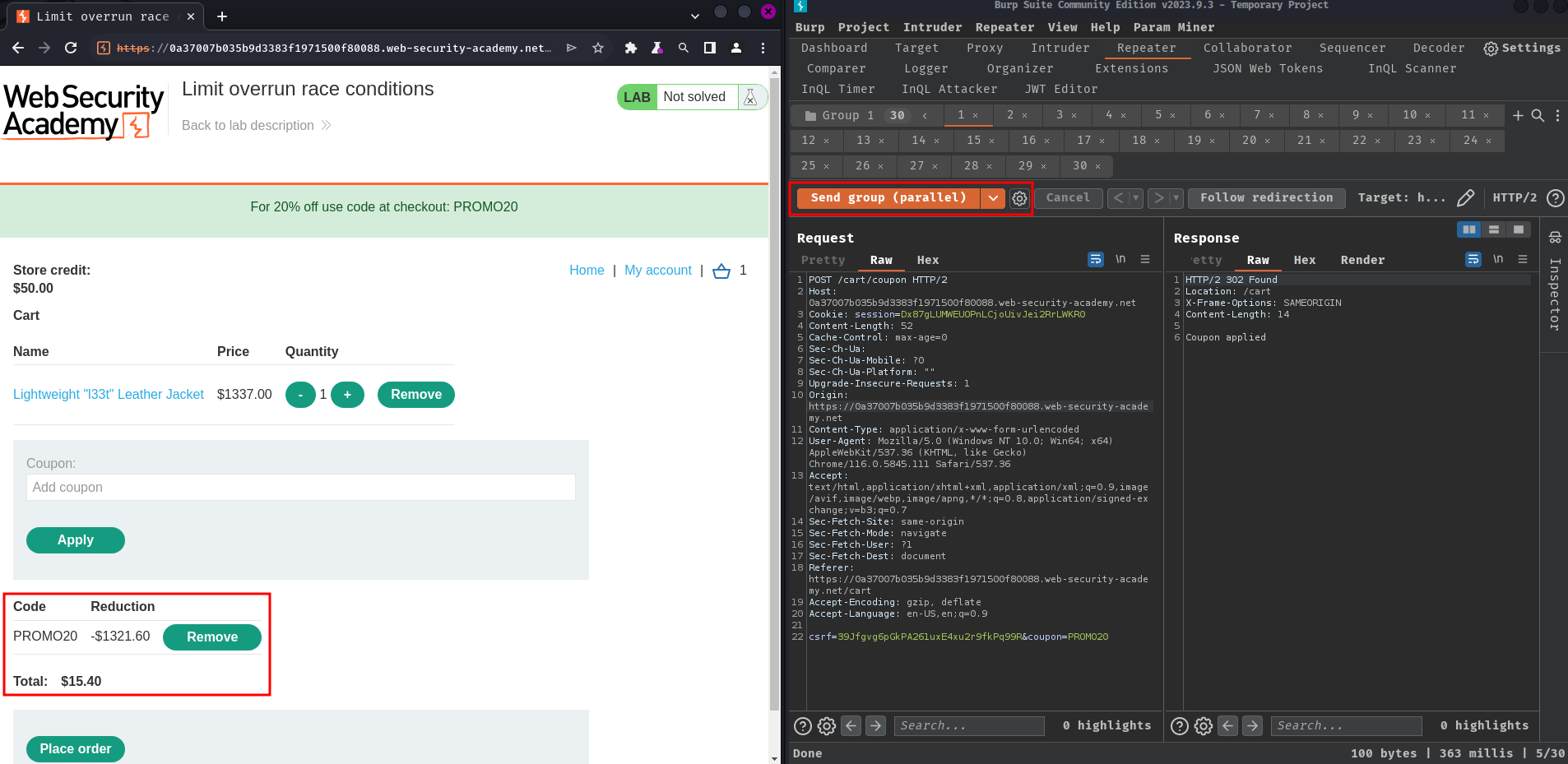Select top-bottom layout view
Screen dimensions: 1568x764
click(x=1494, y=229)
